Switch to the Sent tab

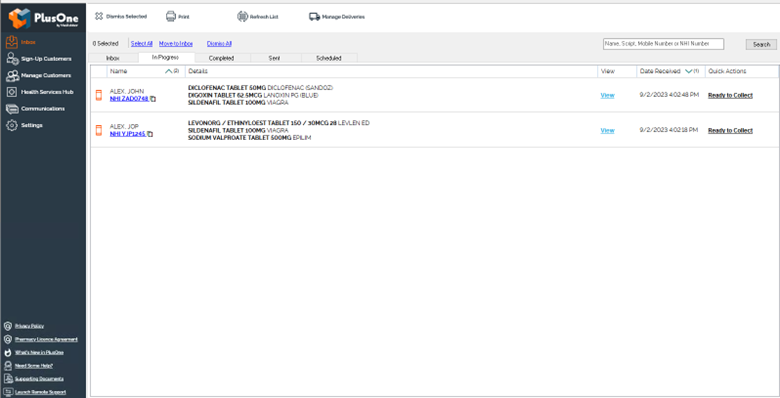click(x=275, y=58)
